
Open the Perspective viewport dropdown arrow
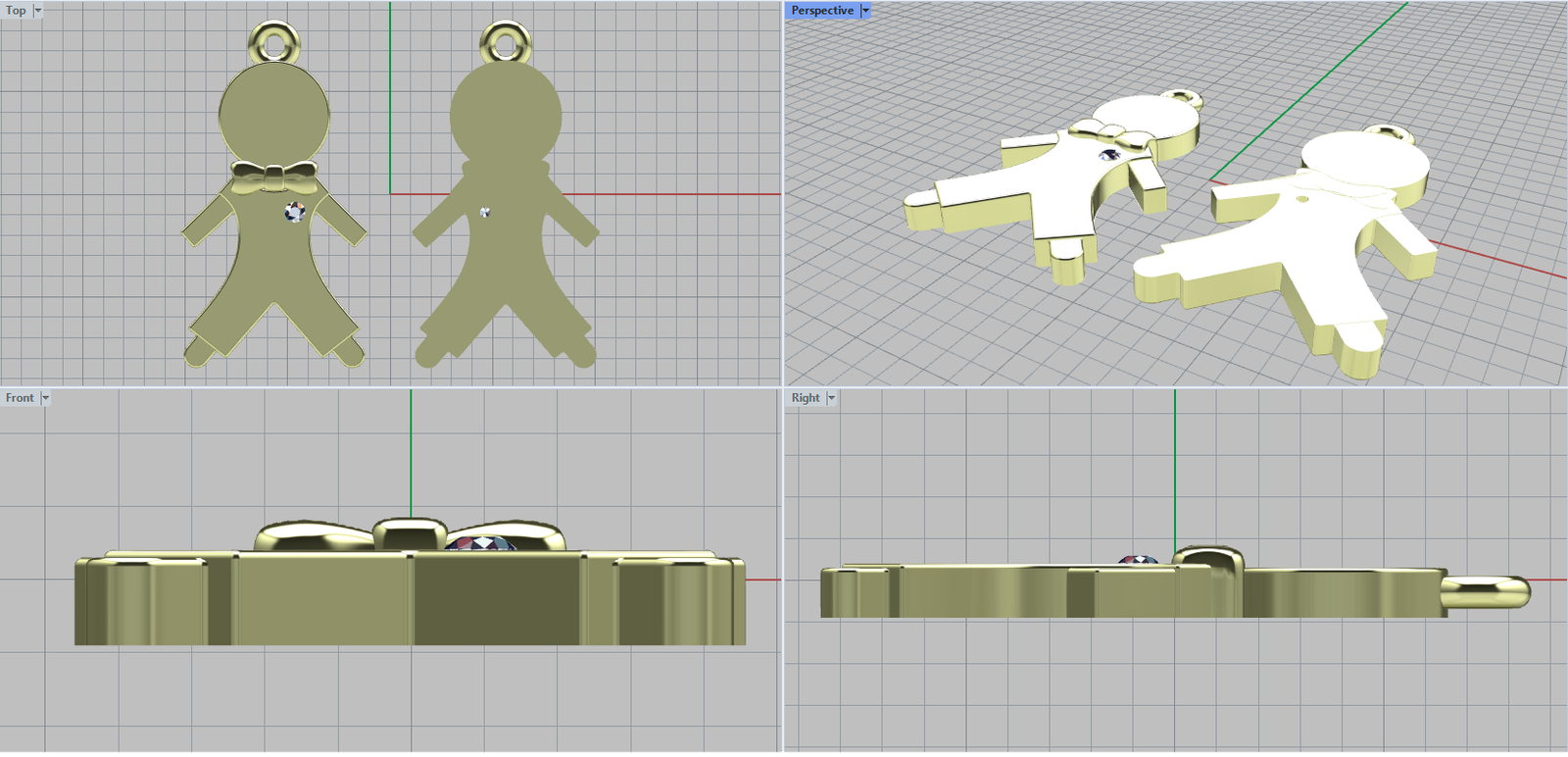pyautogui.click(x=865, y=11)
